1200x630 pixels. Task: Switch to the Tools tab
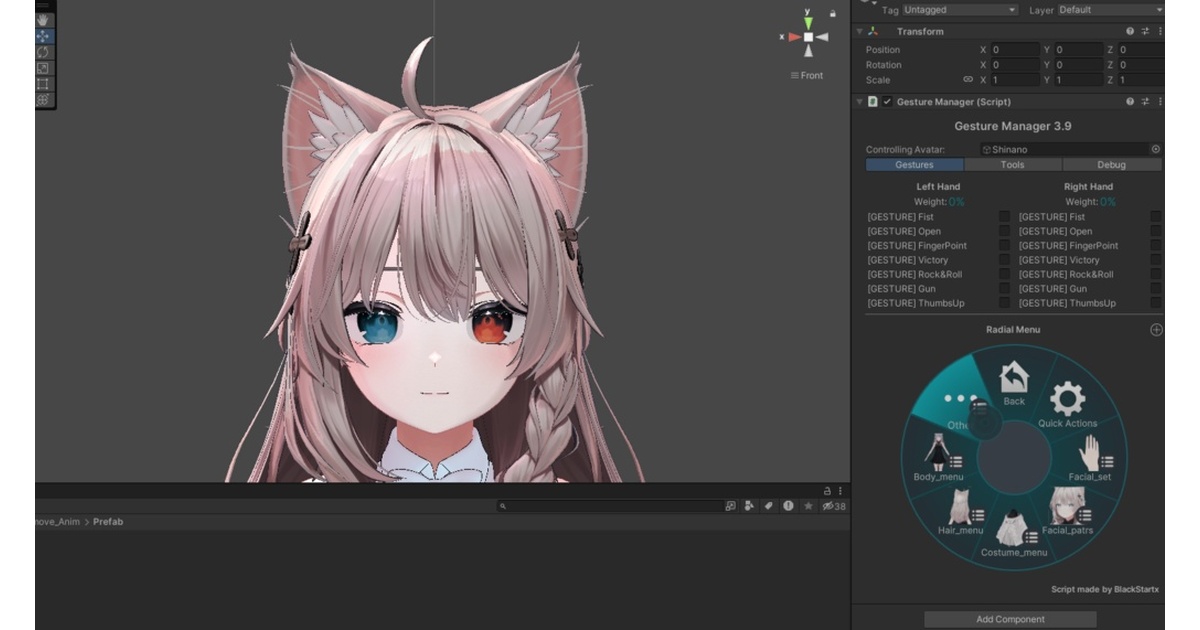click(x=1012, y=164)
